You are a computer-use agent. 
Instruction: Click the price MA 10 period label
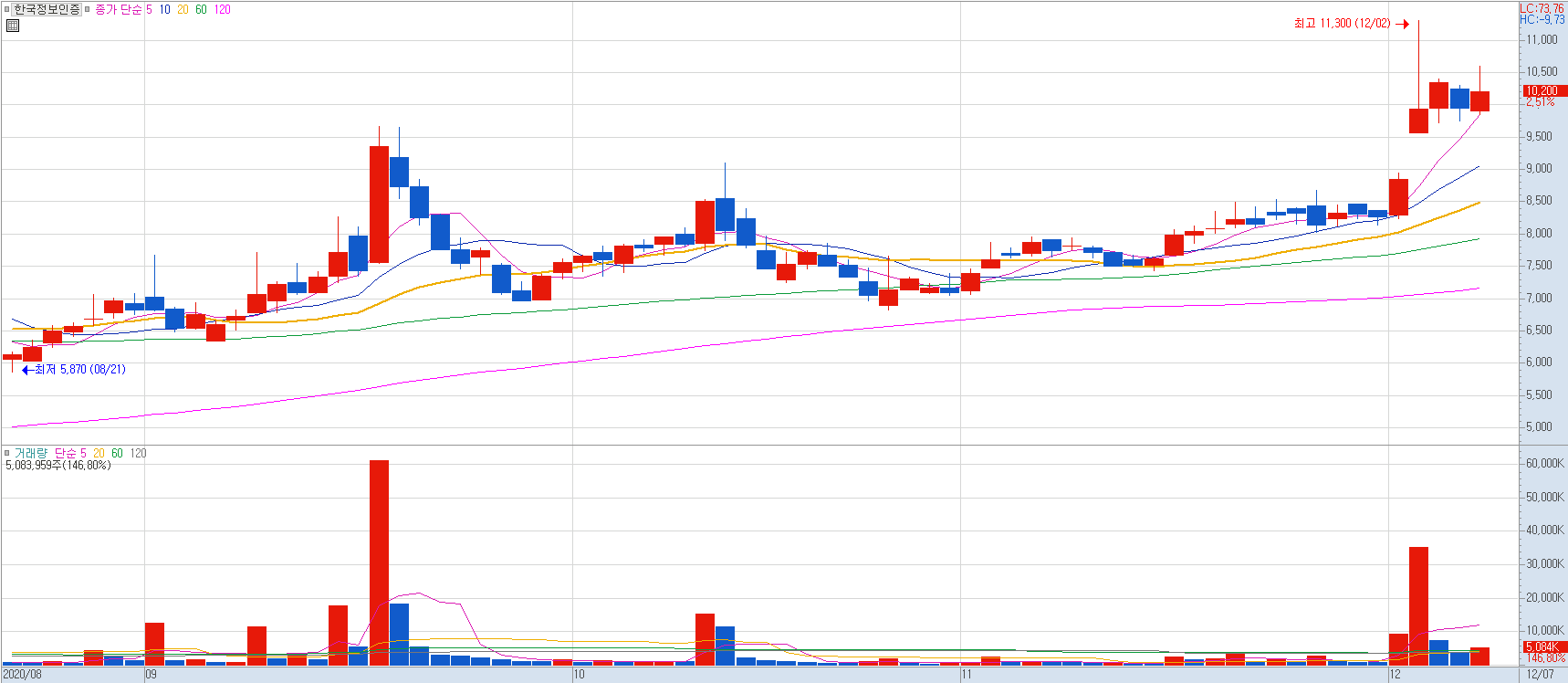164,9
